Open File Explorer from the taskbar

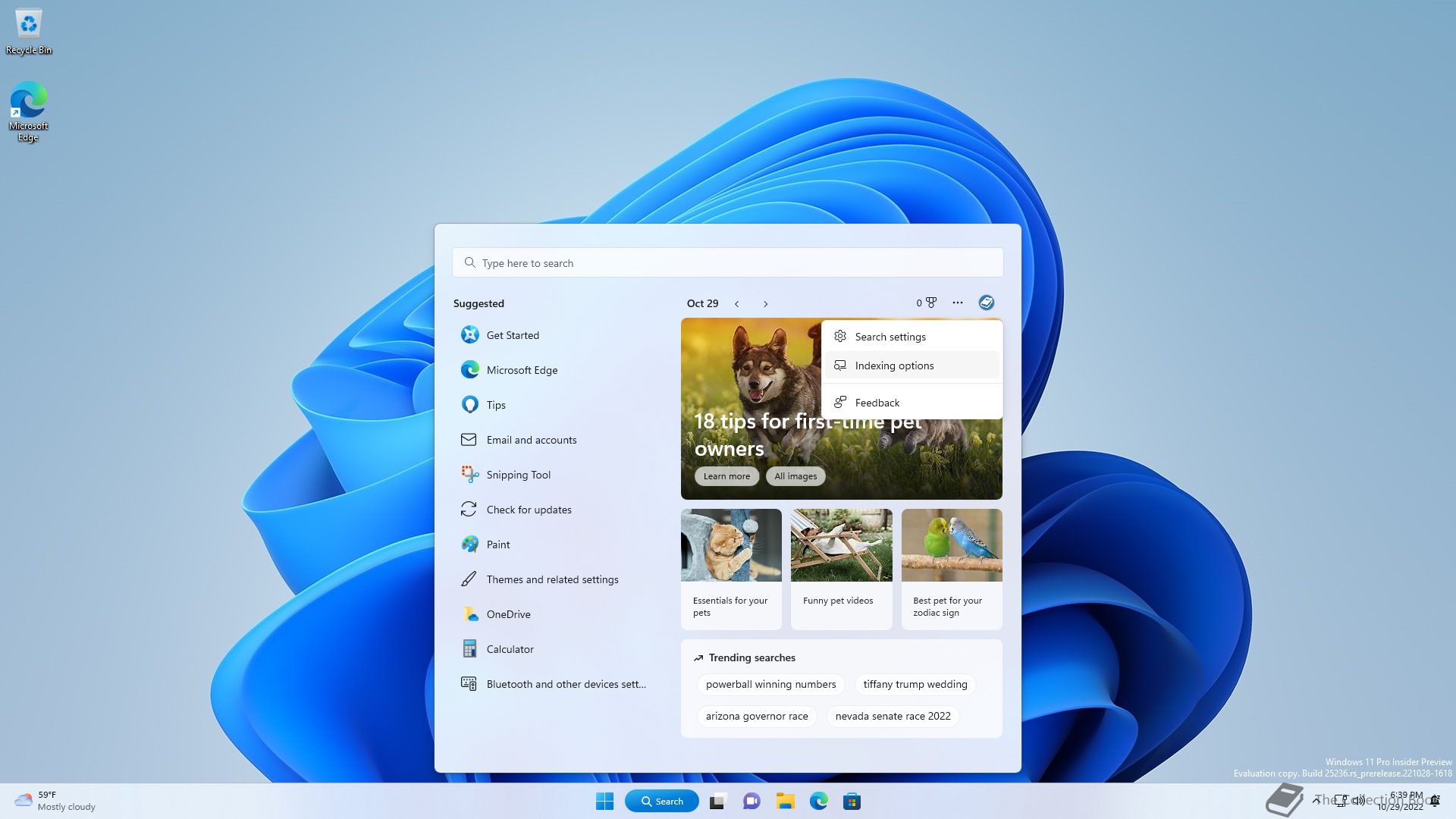(785, 802)
